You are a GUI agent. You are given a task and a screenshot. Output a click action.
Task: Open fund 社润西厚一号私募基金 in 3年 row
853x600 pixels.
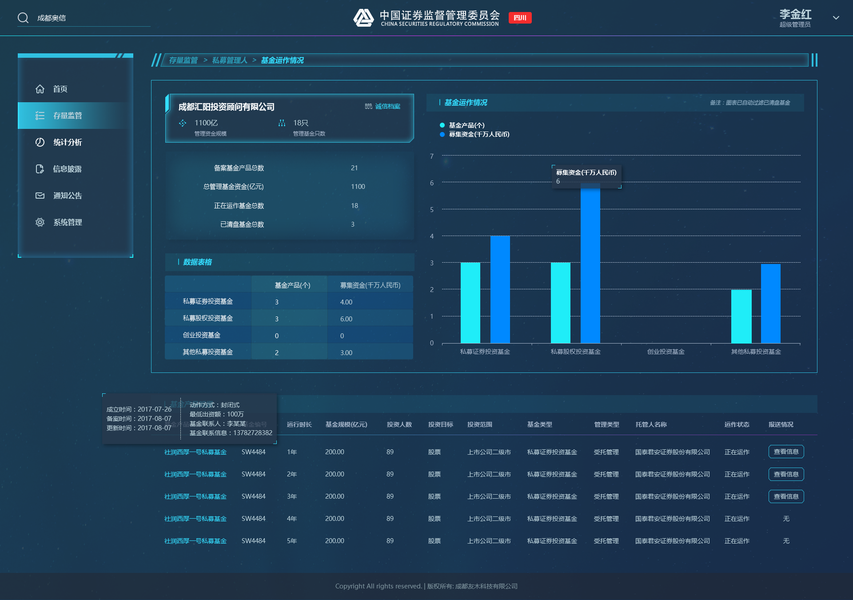point(195,497)
